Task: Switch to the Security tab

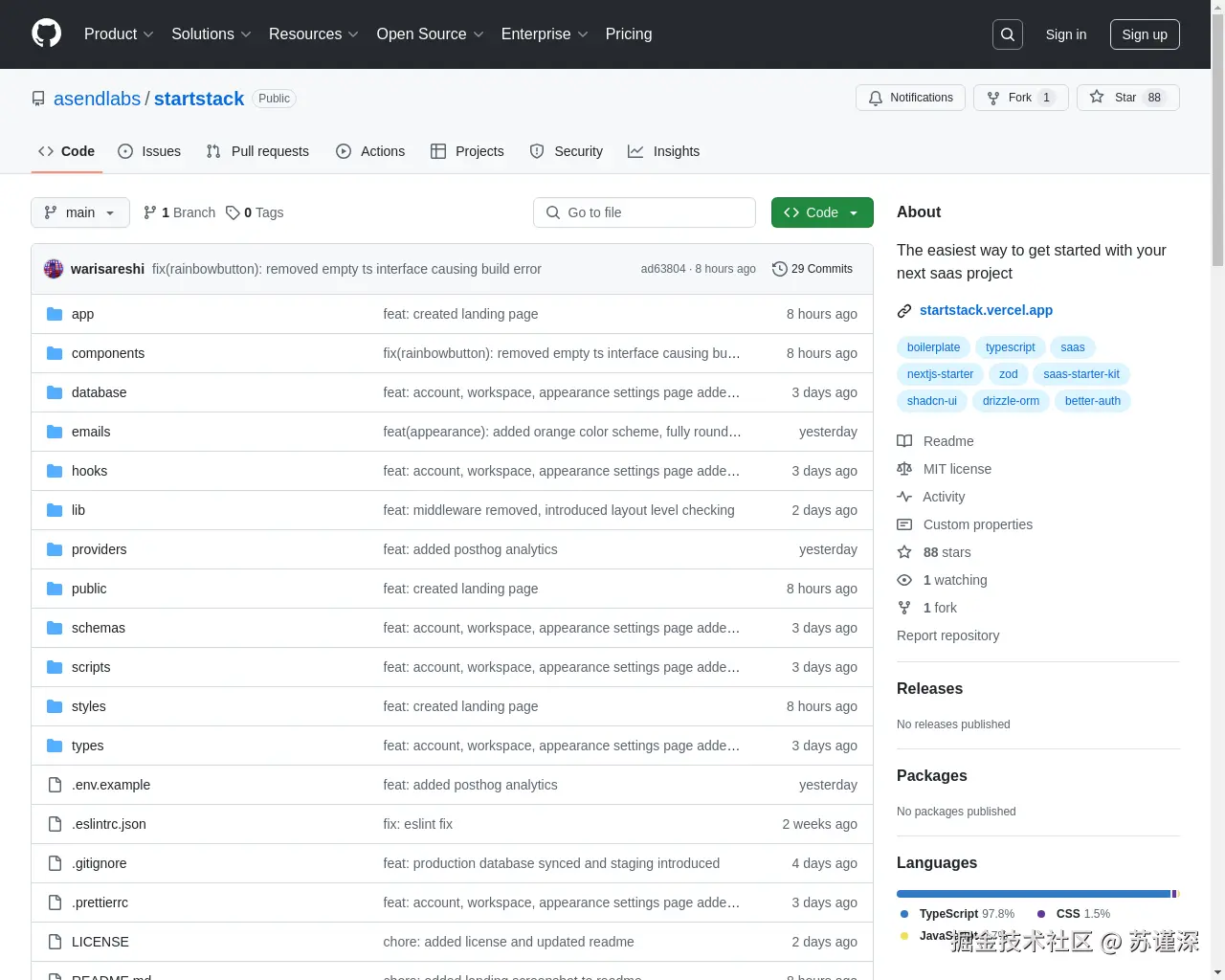Action: [x=567, y=151]
